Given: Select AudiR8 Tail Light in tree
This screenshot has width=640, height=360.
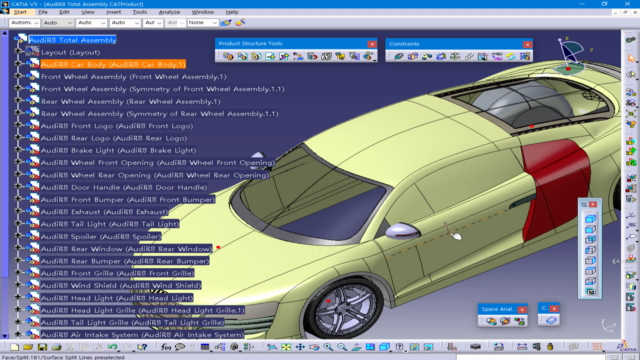Looking at the screenshot, I should tap(110, 224).
